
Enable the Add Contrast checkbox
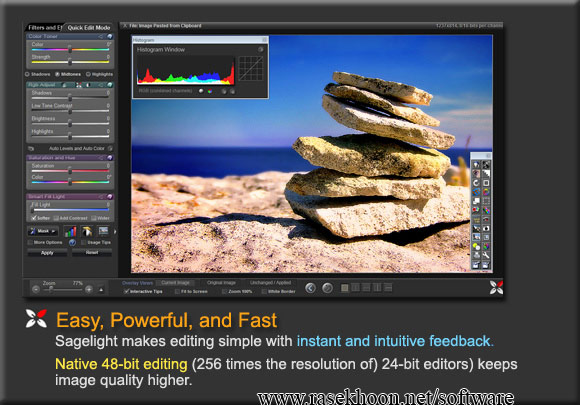point(56,218)
